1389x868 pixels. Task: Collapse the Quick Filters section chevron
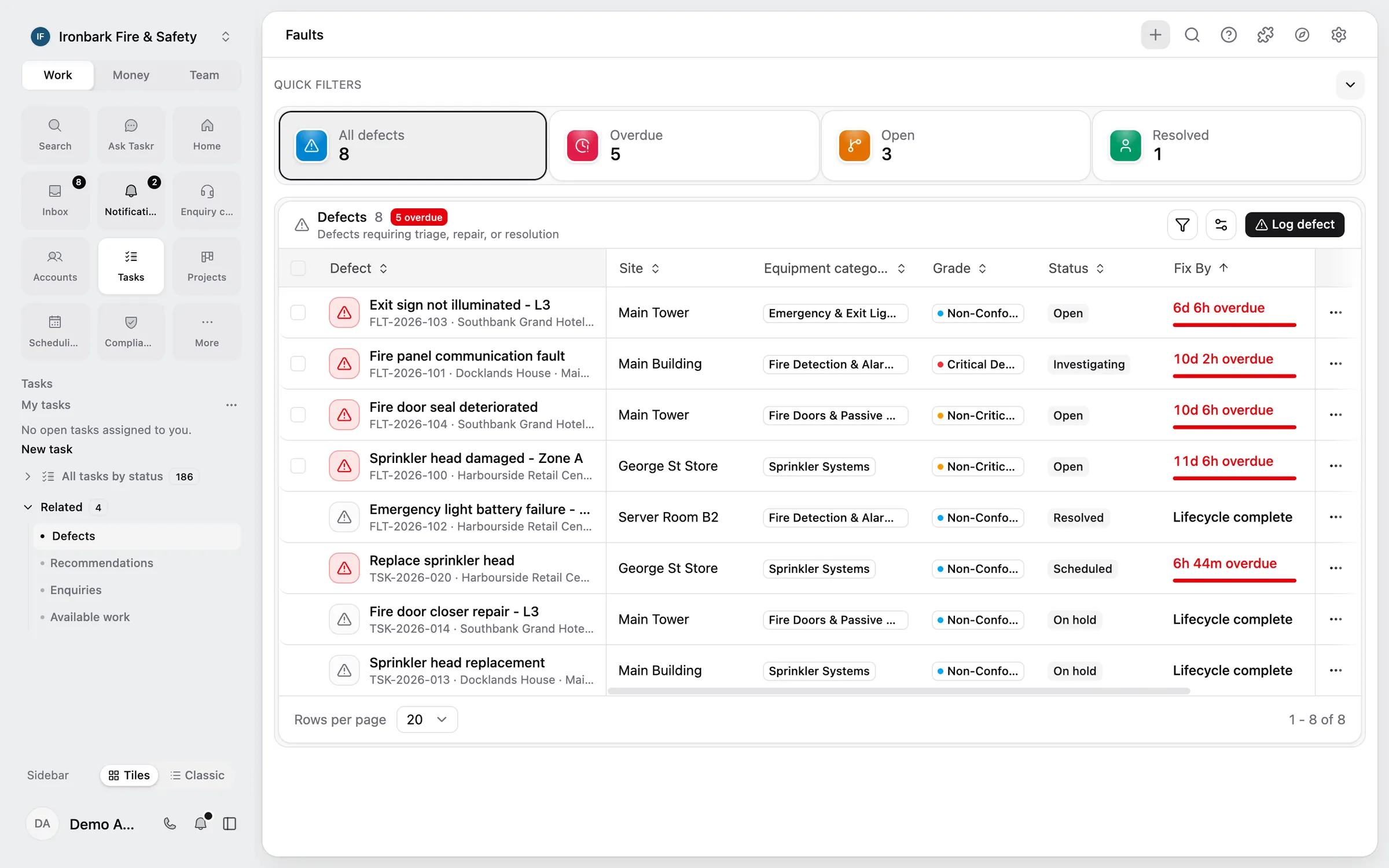(1350, 84)
